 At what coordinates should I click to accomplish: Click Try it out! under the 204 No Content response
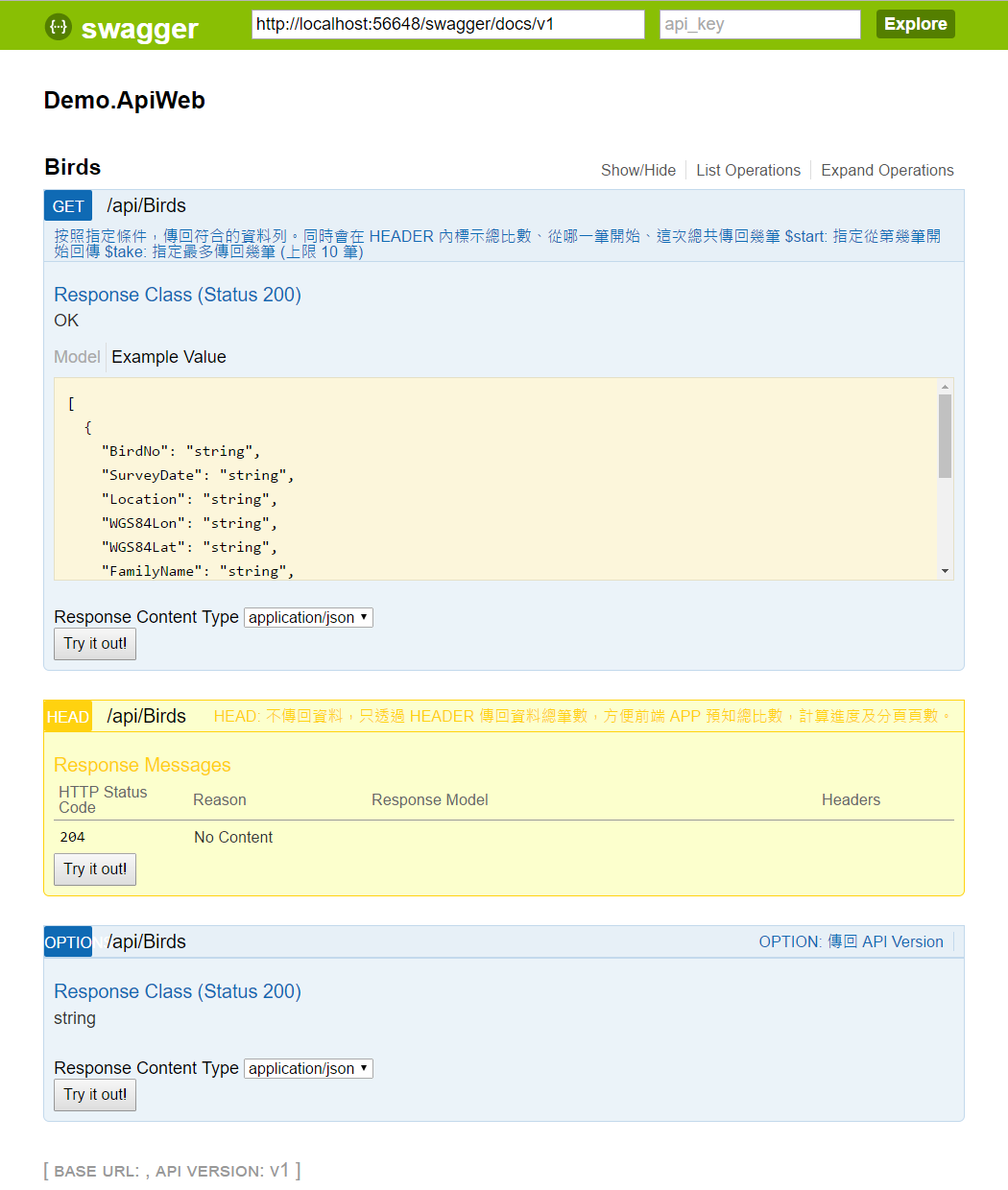(94, 869)
